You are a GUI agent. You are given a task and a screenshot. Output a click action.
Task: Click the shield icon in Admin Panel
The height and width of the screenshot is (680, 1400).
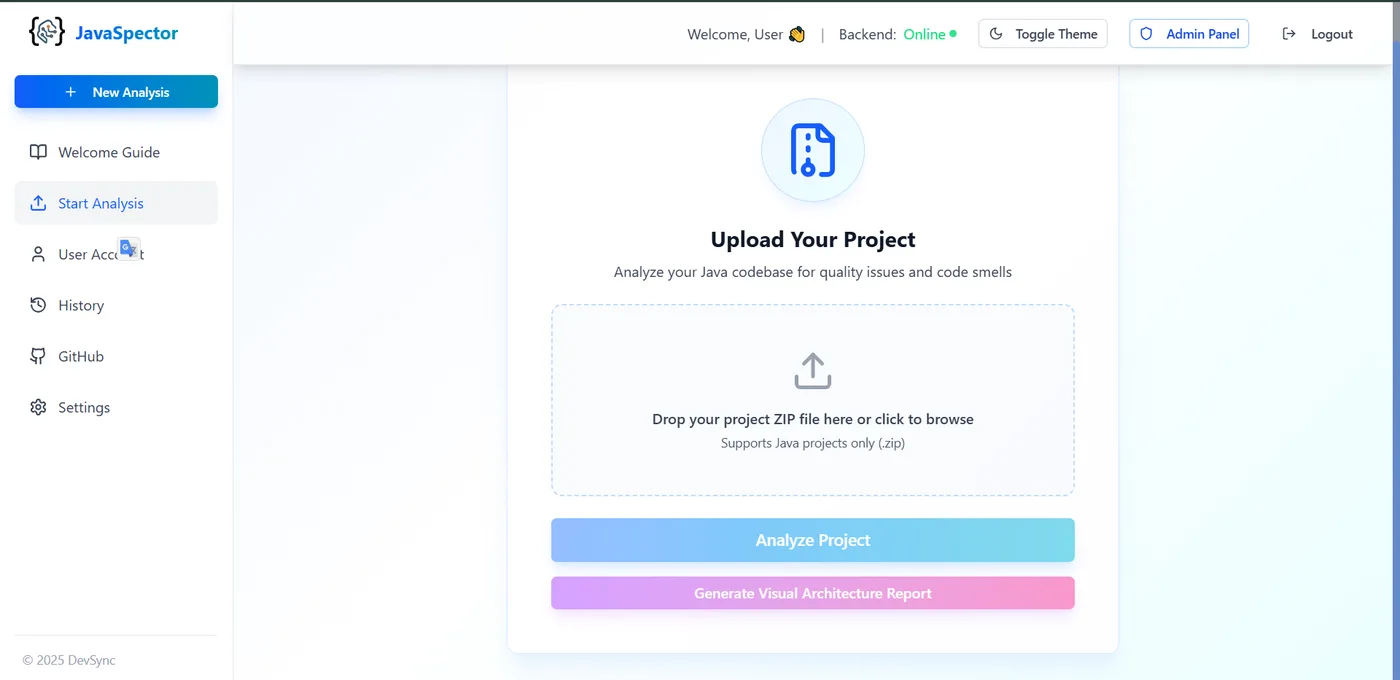[1147, 34]
